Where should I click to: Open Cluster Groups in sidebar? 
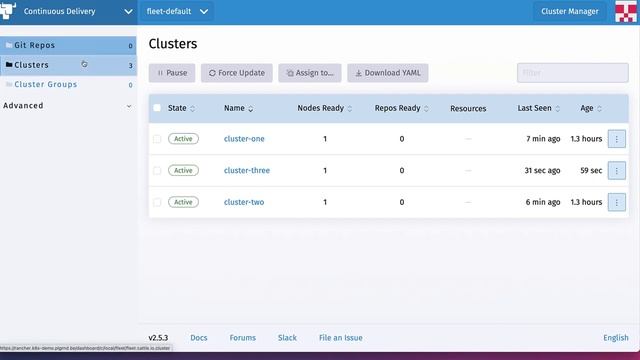click(x=68, y=84)
